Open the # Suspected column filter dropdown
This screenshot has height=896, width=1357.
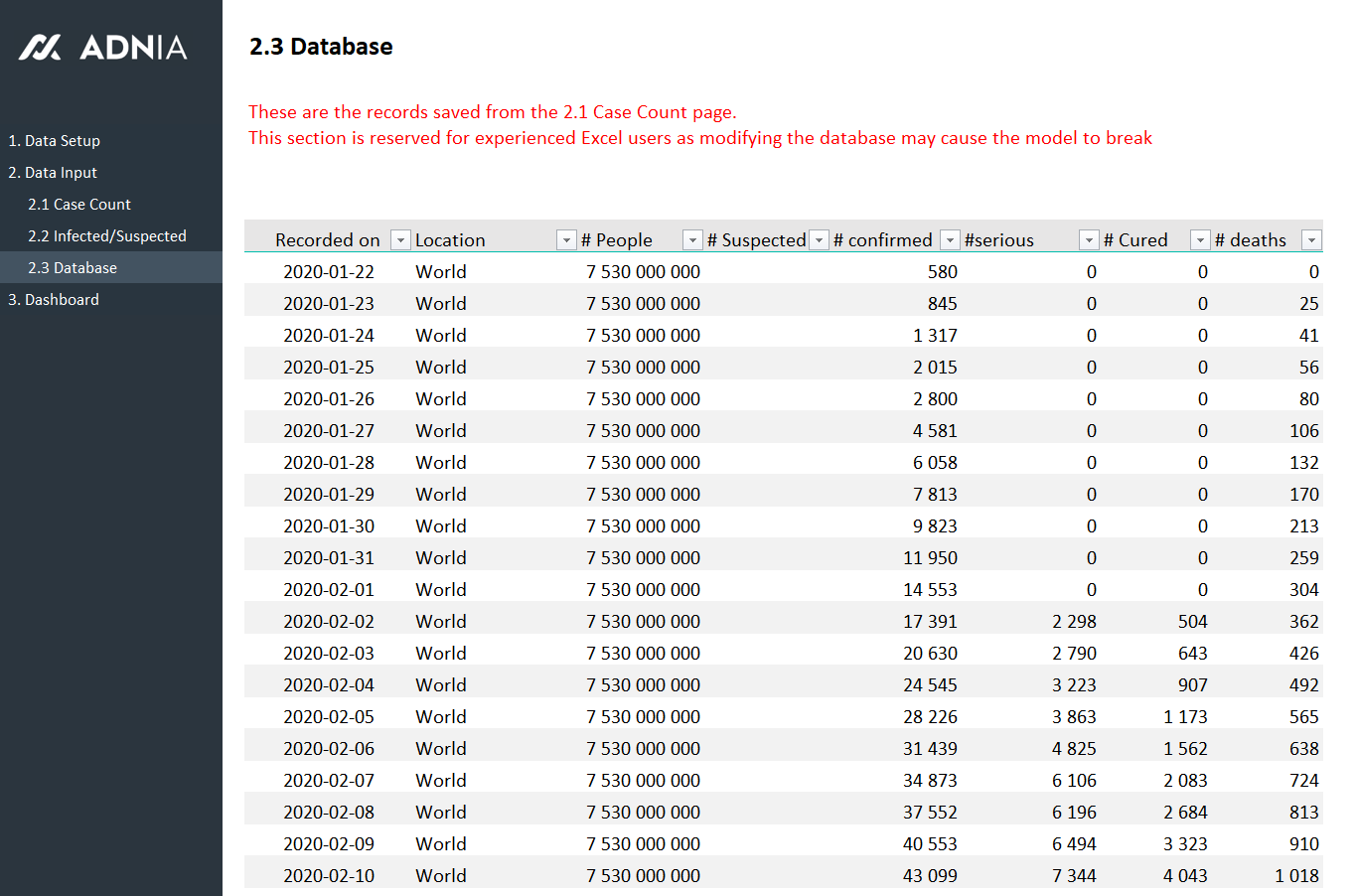pos(819,240)
